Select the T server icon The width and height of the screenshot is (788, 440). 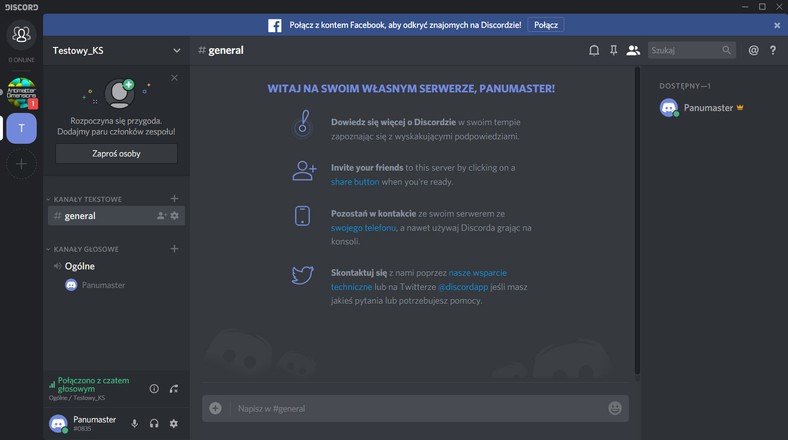point(22,128)
